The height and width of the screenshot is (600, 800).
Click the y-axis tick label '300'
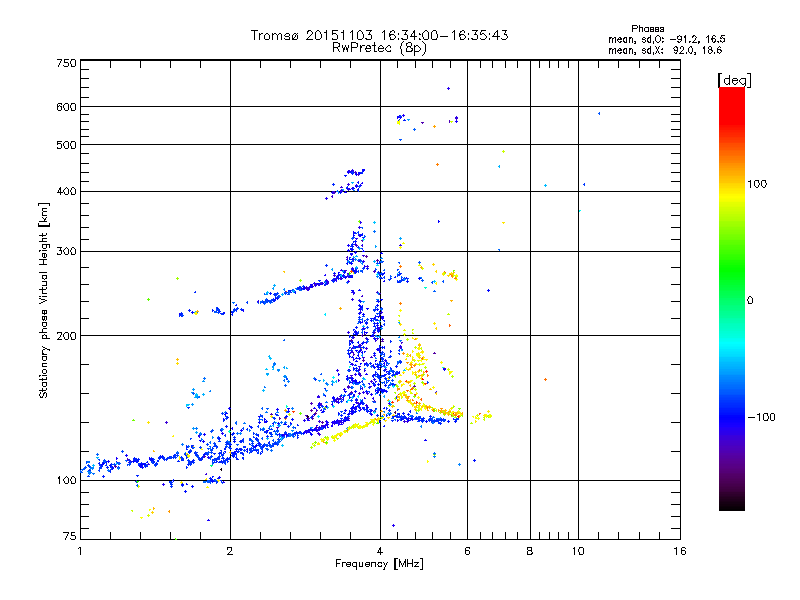(x=67, y=252)
